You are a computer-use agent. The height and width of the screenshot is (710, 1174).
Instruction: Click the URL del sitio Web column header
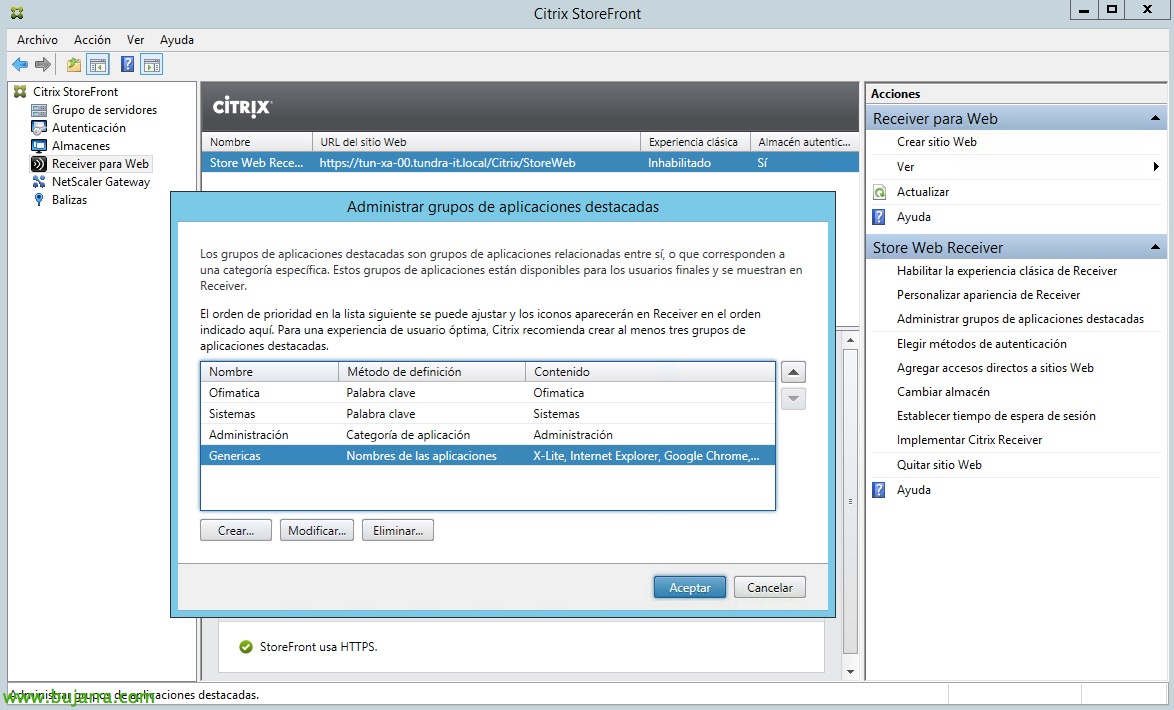[476, 142]
